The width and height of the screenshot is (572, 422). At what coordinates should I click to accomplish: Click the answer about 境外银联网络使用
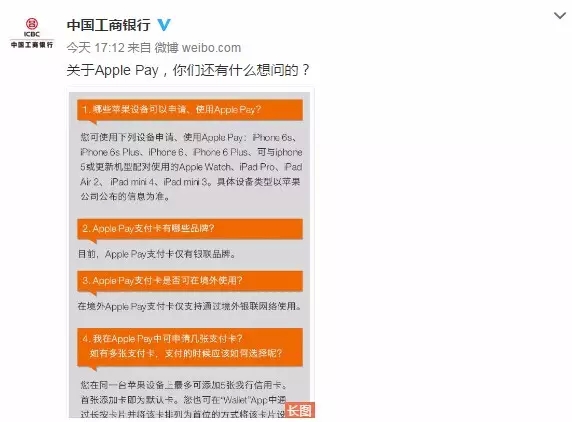190,306
